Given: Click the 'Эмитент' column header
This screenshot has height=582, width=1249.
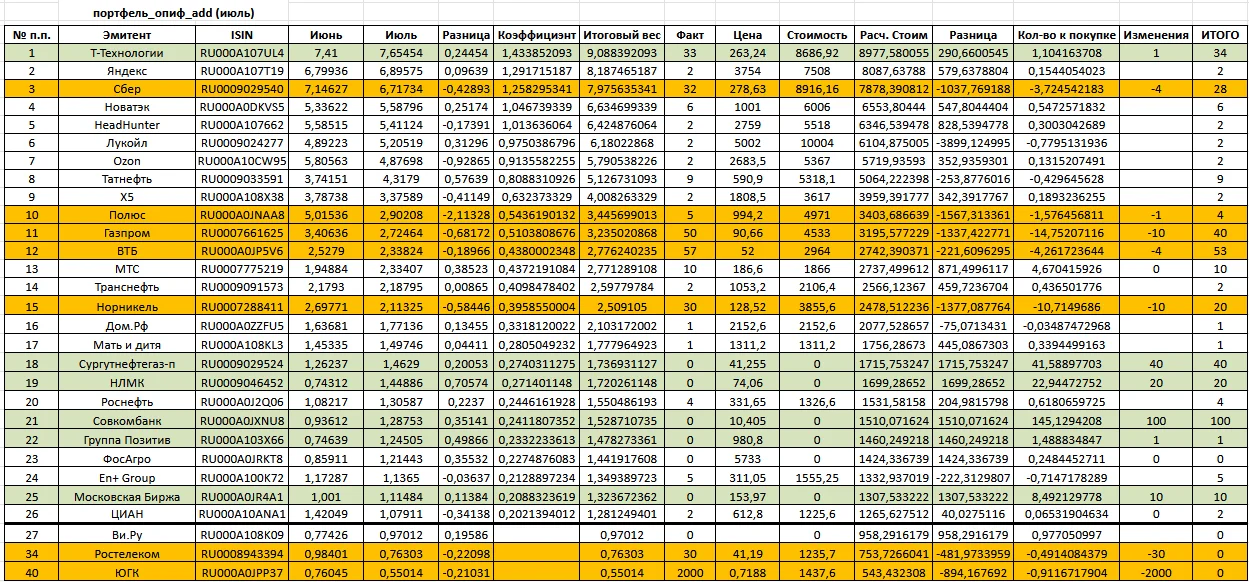Looking at the screenshot, I should tap(127, 35).
